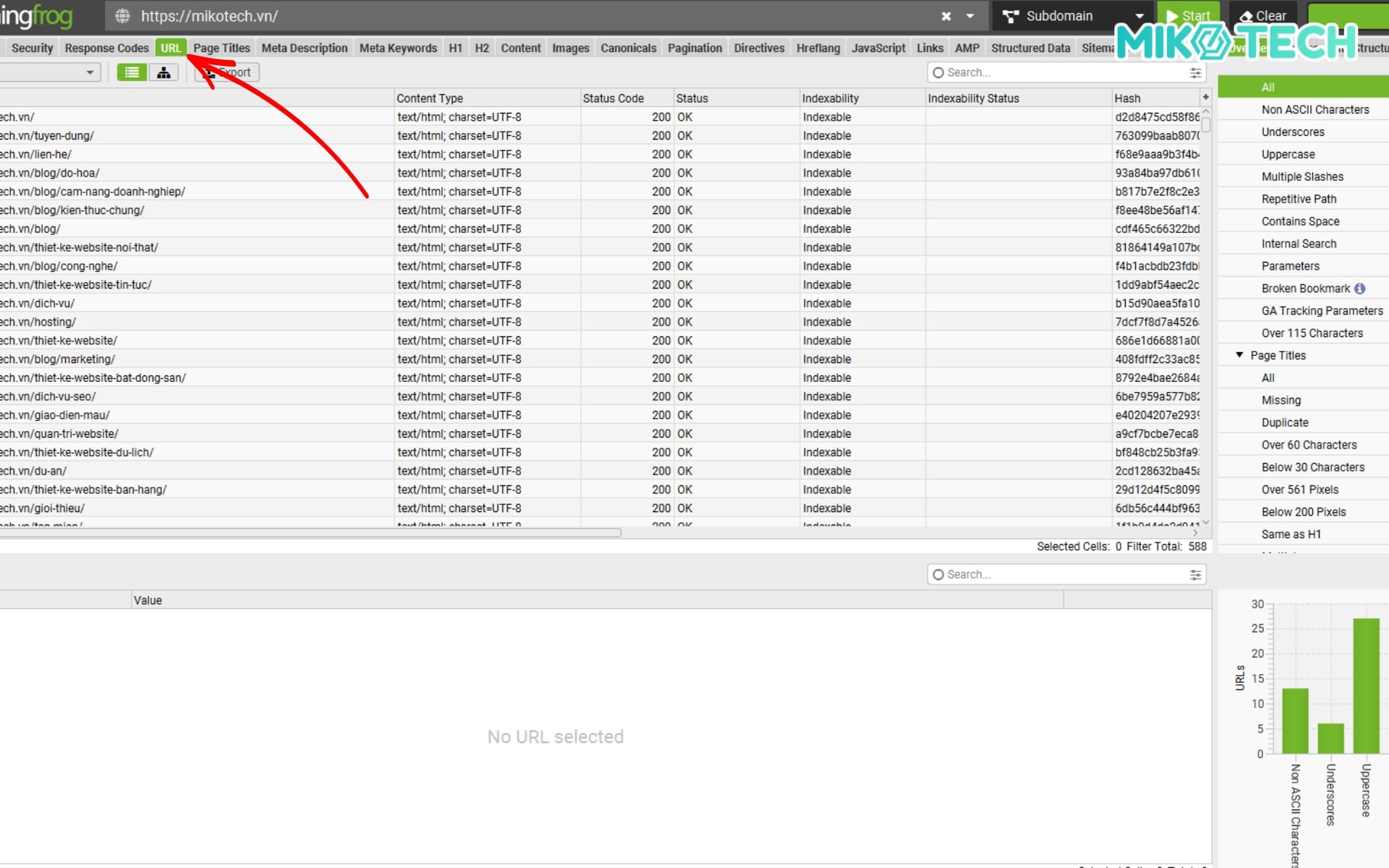This screenshot has height=868, width=1389.
Task: Open lower pane search filter options
Action: pos(1195,574)
